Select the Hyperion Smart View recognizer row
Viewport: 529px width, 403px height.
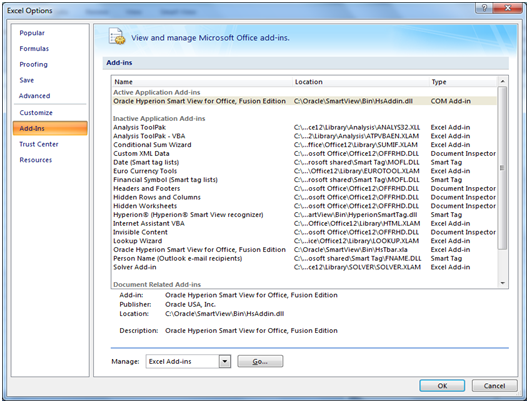[304, 215]
